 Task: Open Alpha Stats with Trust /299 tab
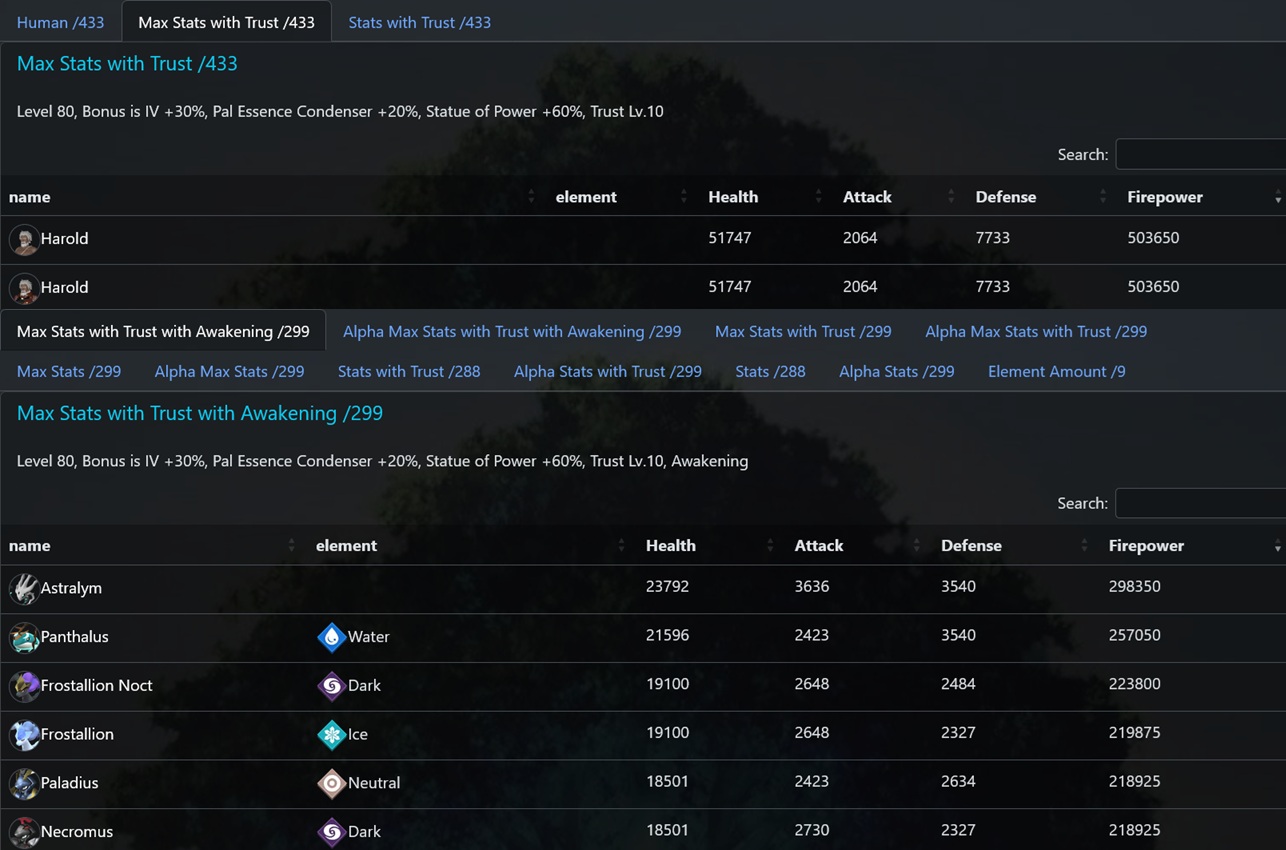tap(608, 371)
